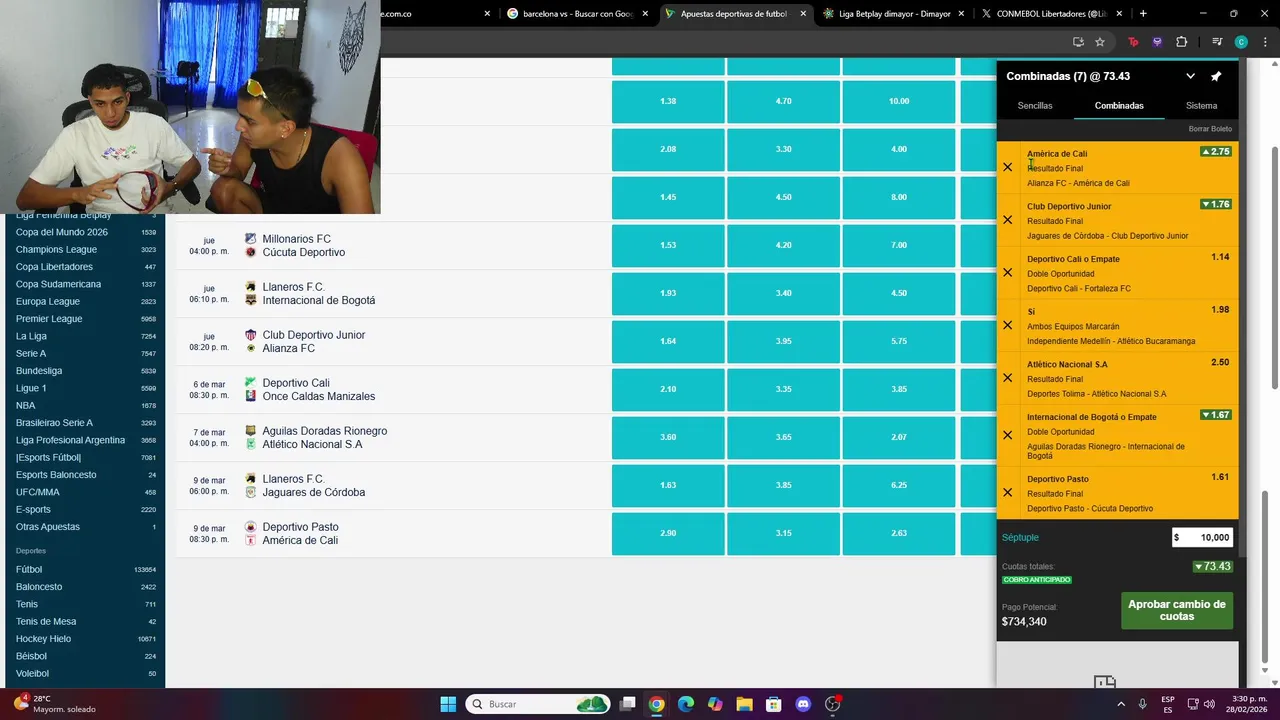Click the install app icon in address bar
This screenshot has width=1280, height=720.
tap(1078, 42)
